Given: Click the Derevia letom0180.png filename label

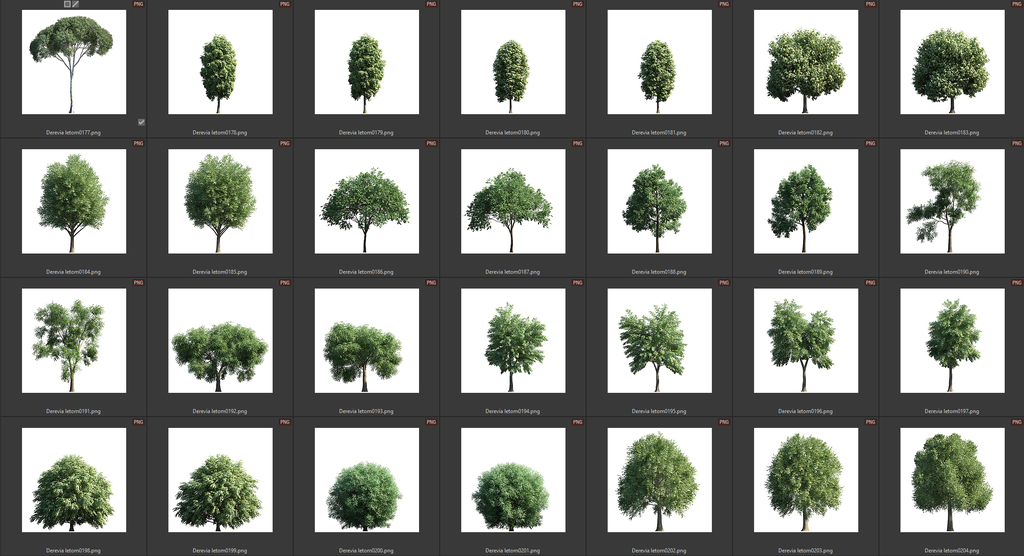Looking at the screenshot, I should 512,132.
